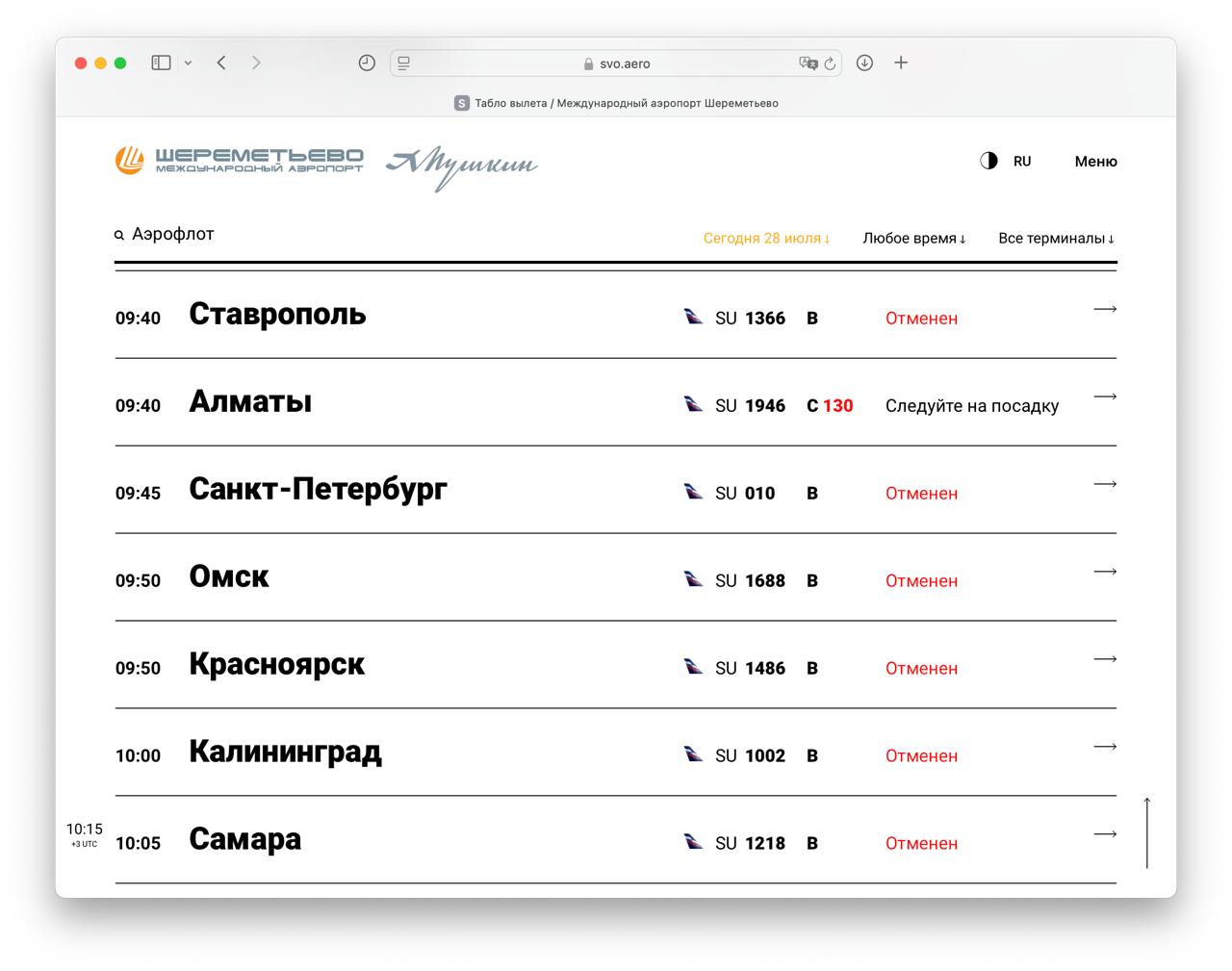Screen dimensions: 1232x971
Task: Show the Safari downloads icon
Action: click(x=864, y=63)
